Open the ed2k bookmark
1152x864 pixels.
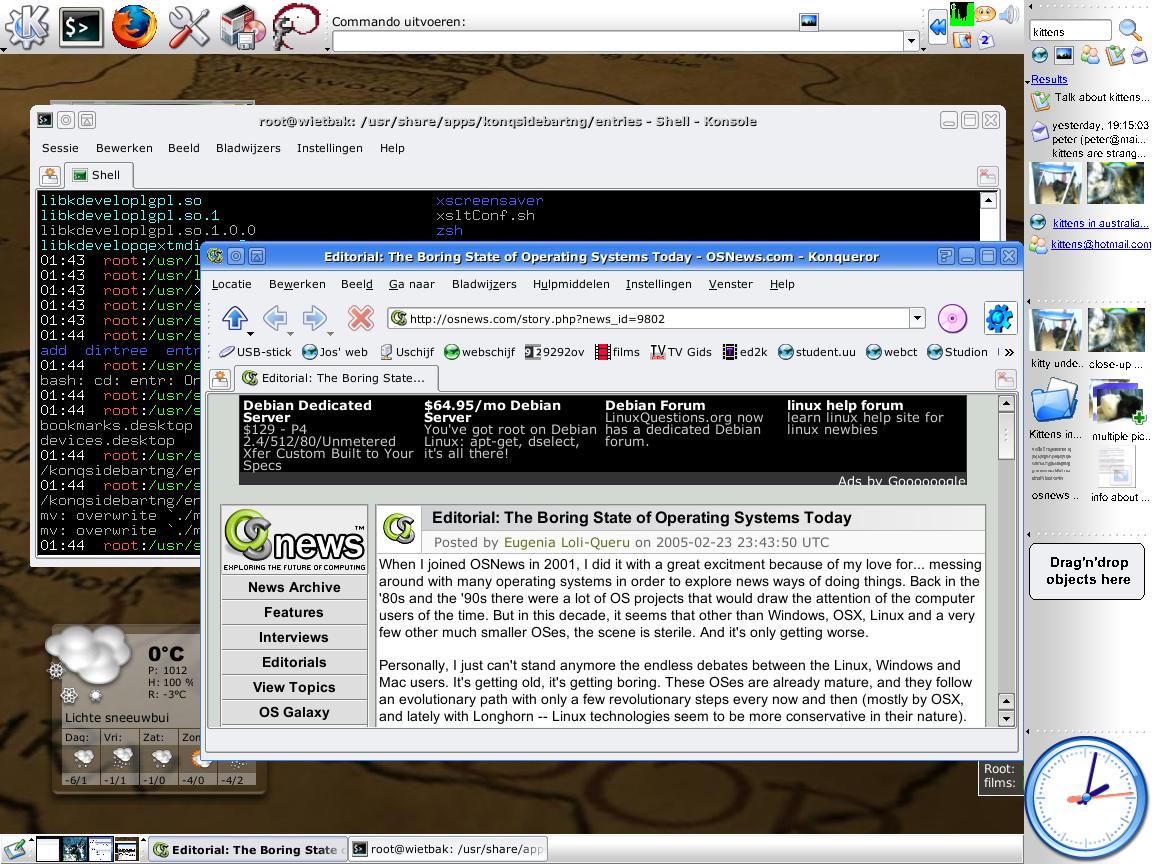pyautogui.click(x=745, y=352)
